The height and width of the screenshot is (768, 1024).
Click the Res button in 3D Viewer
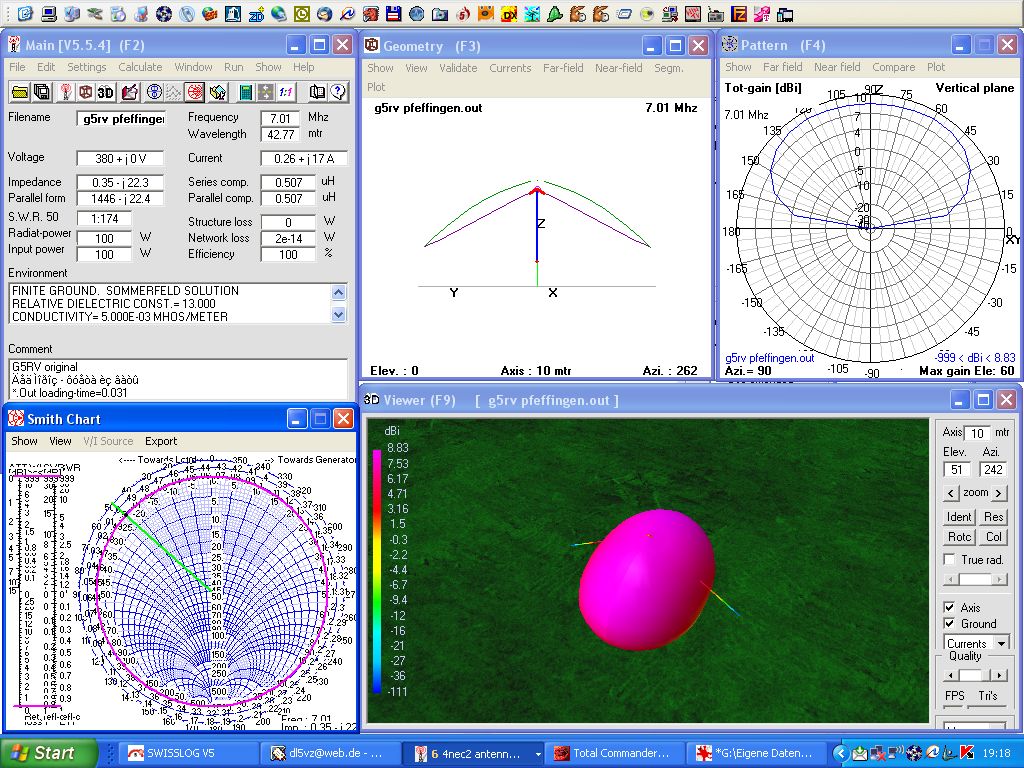993,517
